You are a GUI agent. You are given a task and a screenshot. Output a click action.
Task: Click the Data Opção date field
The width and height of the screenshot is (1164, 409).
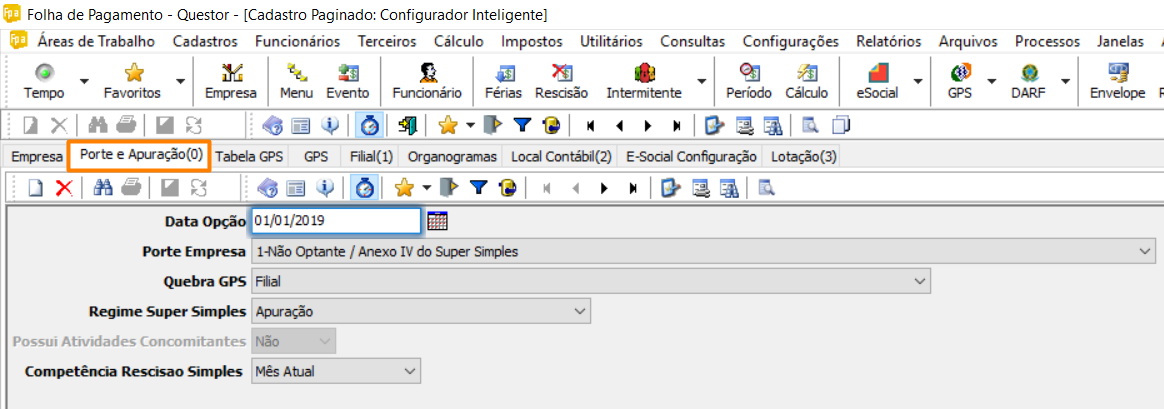pos(336,220)
